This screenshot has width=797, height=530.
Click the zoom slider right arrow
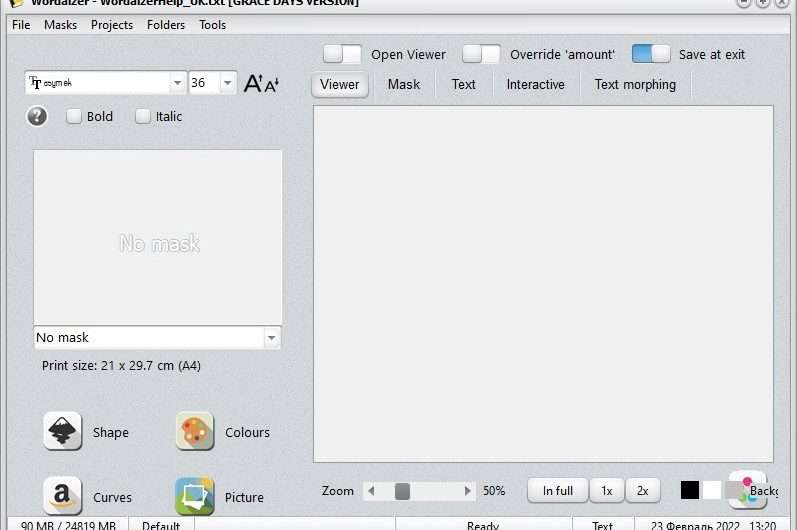[x=468, y=491]
